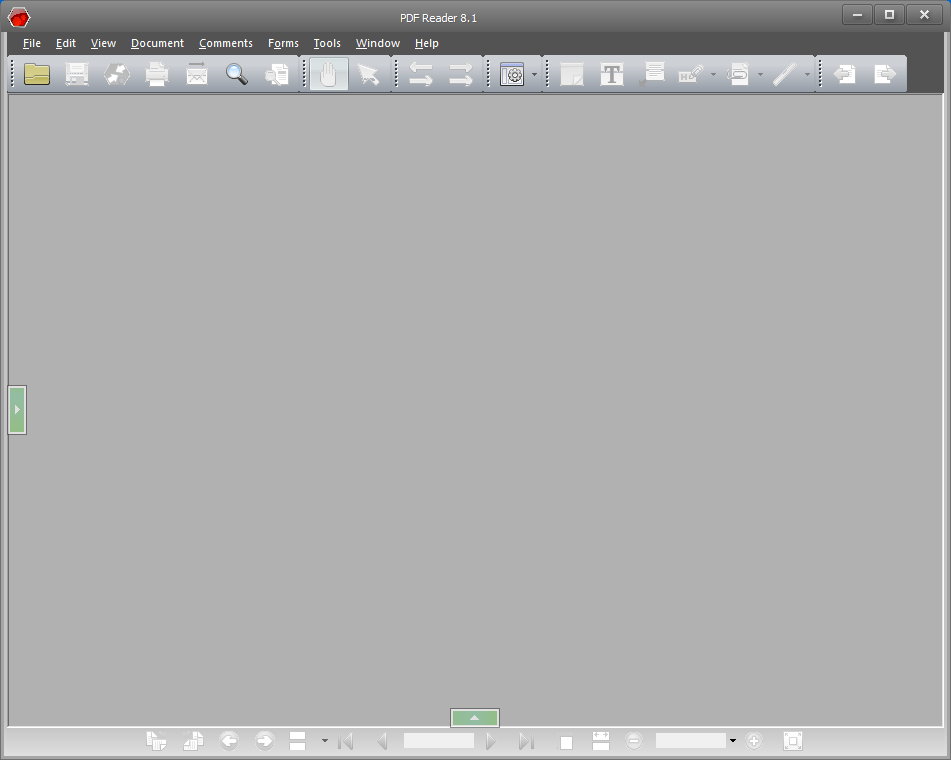Collapse the bottom toolbar with green arrow

tap(474, 717)
